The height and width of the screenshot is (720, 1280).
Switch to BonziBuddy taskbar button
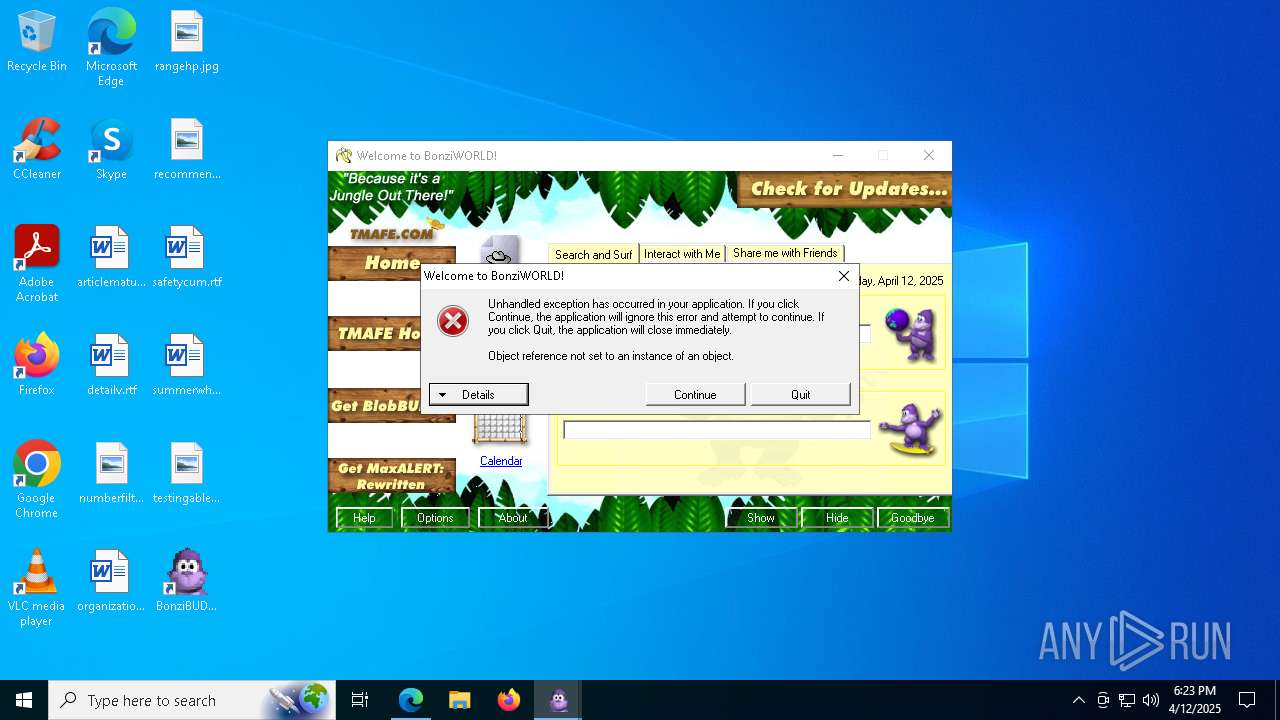(x=558, y=700)
